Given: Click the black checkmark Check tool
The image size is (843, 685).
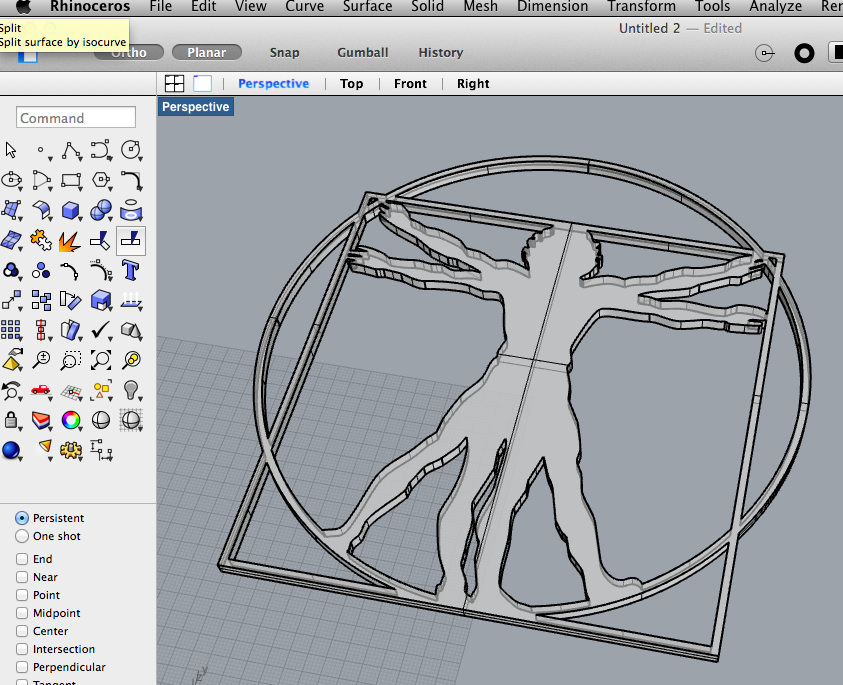Looking at the screenshot, I should 101,330.
